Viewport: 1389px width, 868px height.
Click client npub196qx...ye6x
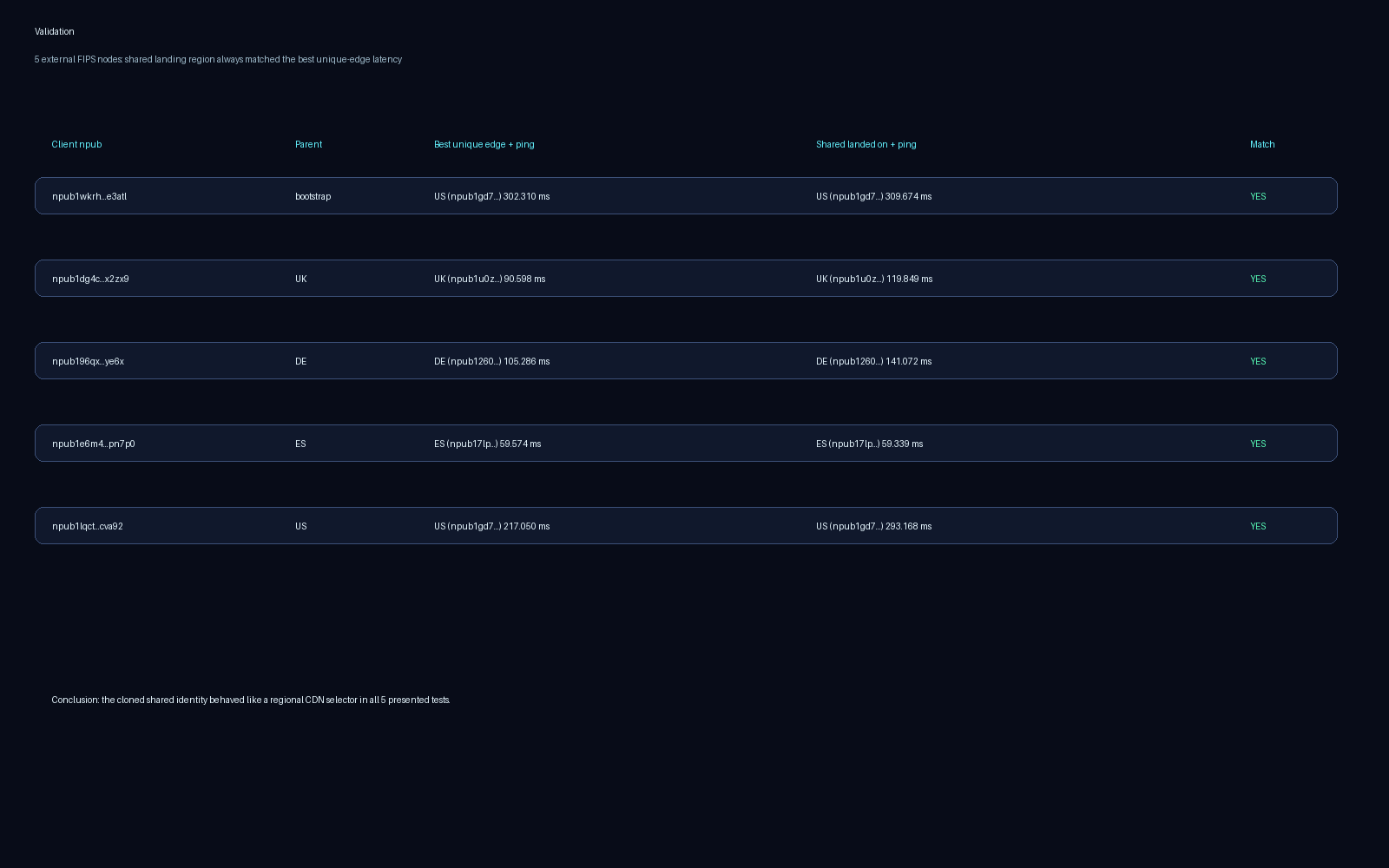point(88,361)
